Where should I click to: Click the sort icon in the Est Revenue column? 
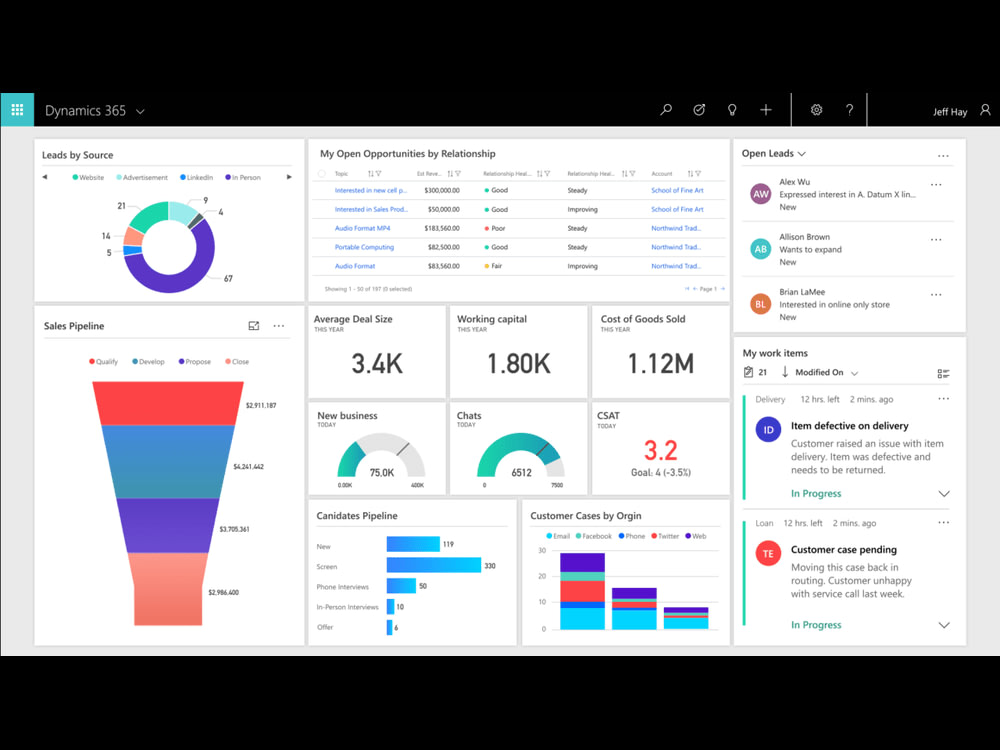(x=450, y=173)
